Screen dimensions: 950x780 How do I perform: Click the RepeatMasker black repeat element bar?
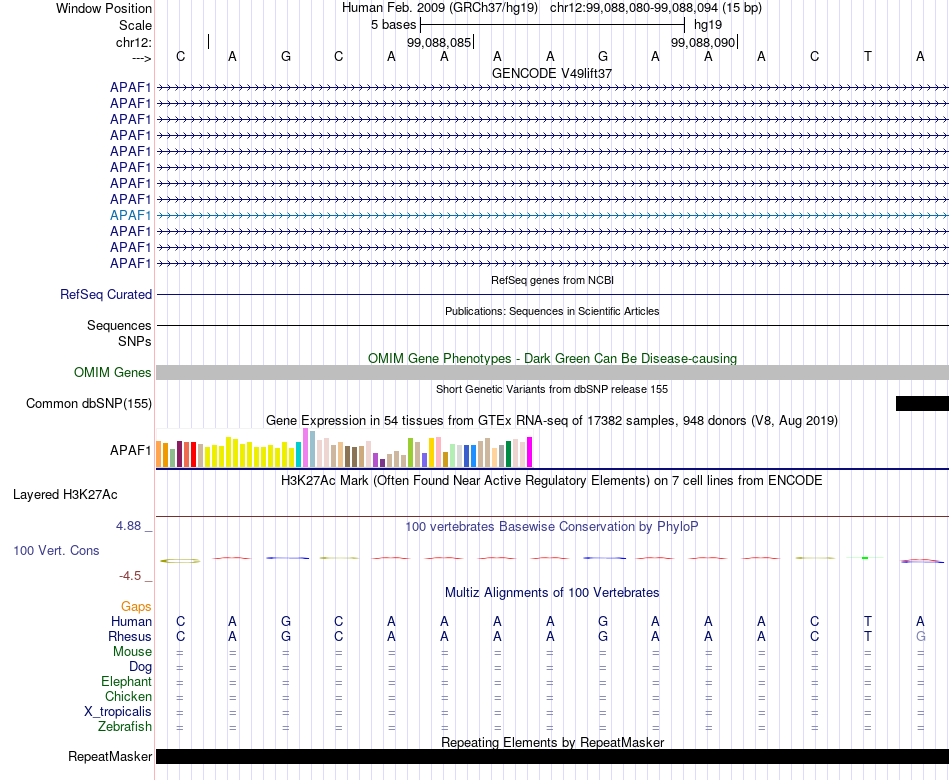pos(553,756)
